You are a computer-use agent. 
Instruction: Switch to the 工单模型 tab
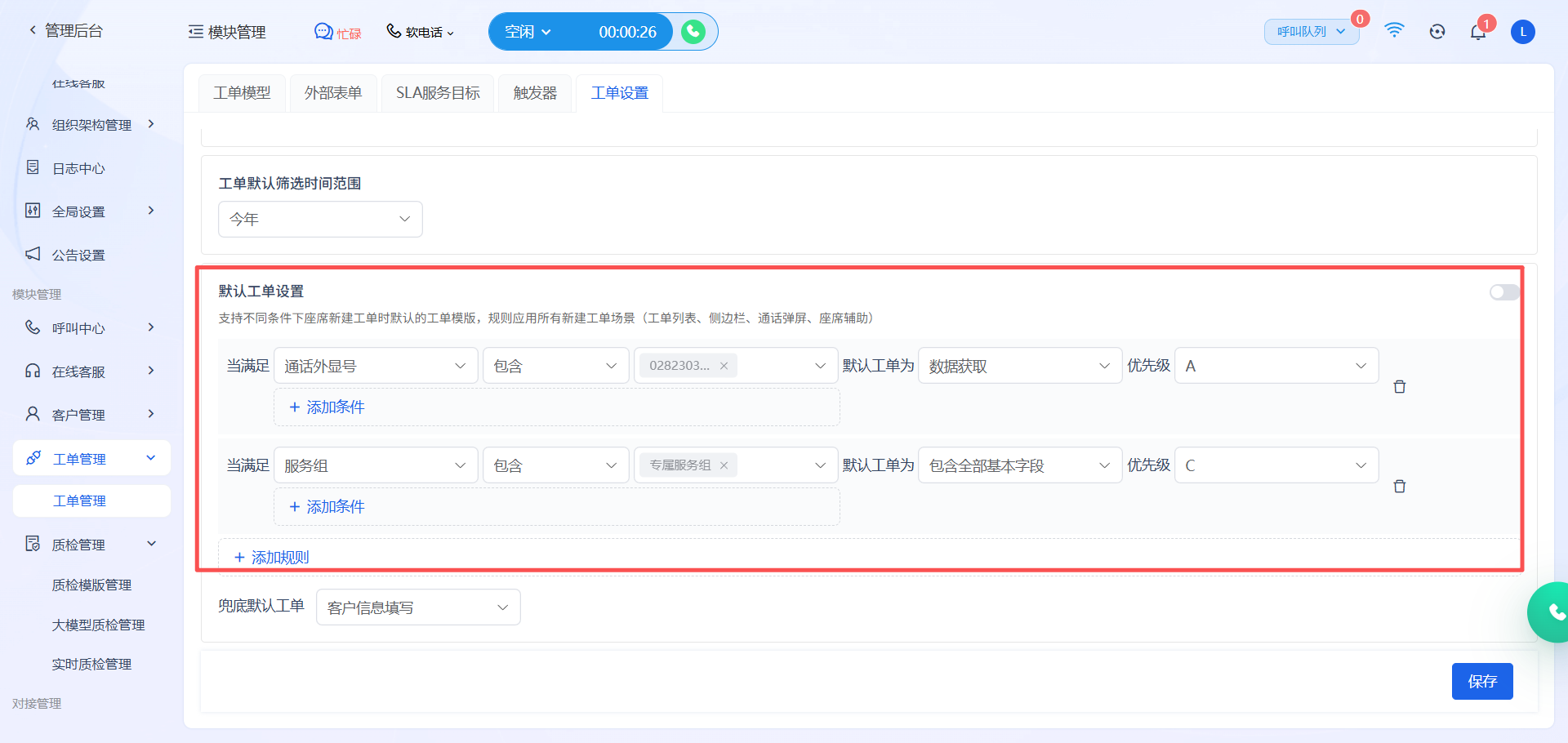(242, 93)
